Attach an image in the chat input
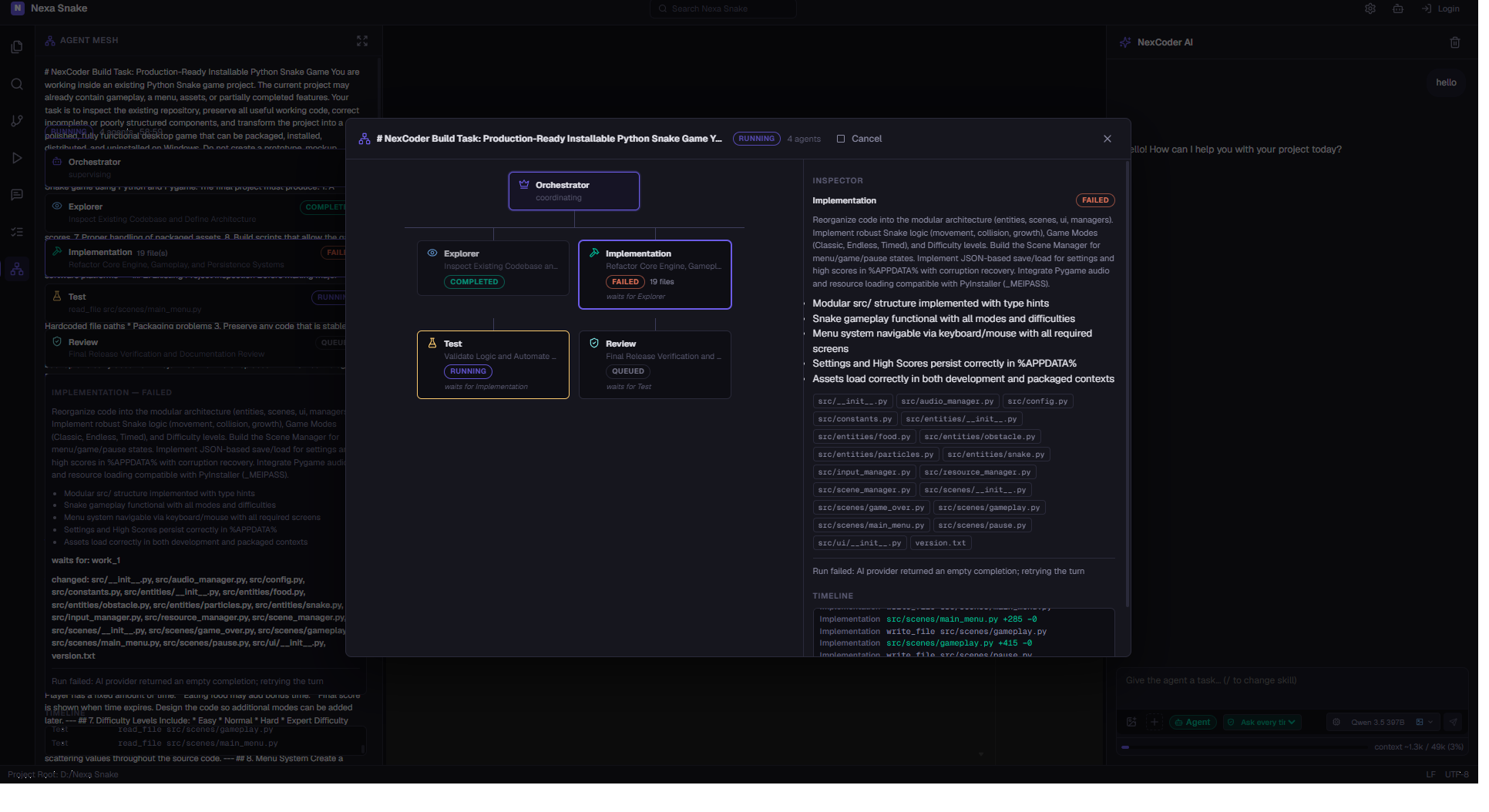The width and height of the screenshot is (1489, 812). [1131, 722]
